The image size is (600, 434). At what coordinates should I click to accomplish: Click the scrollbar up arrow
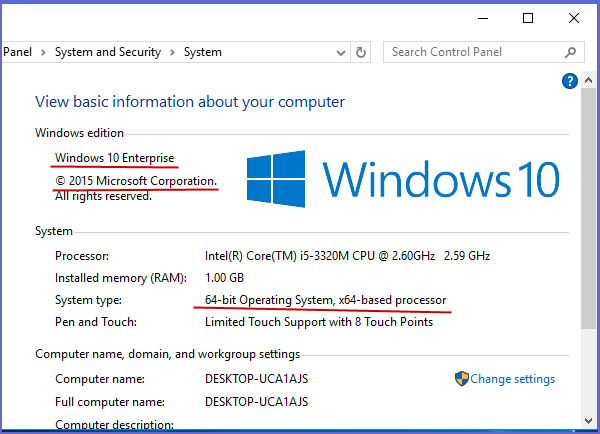point(589,80)
